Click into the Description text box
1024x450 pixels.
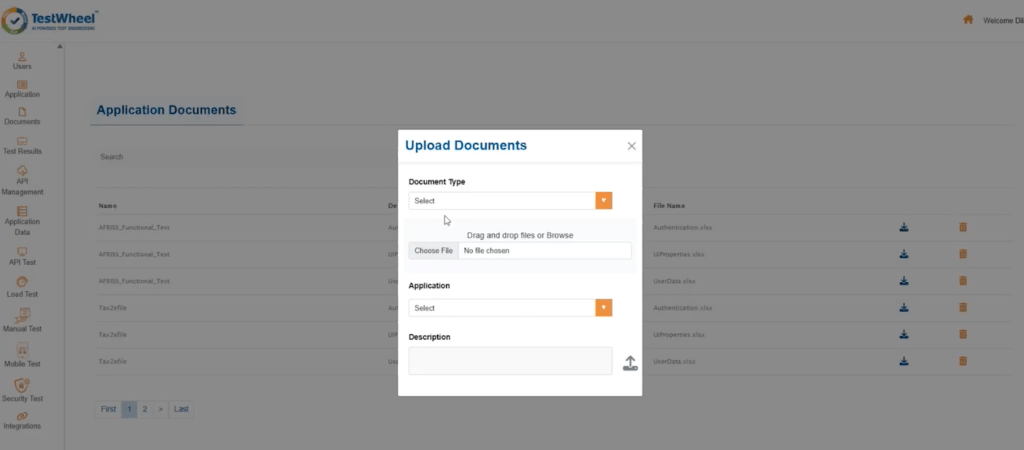point(510,361)
